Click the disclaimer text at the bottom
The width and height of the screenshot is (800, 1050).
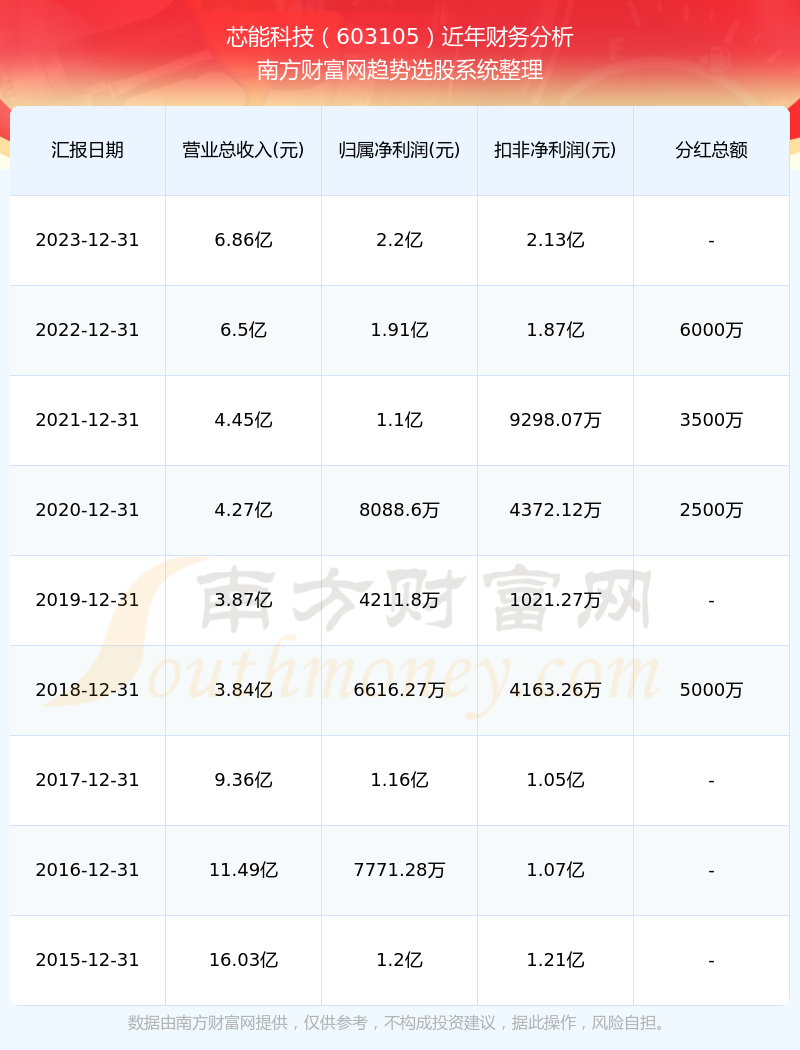point(400,1023)
